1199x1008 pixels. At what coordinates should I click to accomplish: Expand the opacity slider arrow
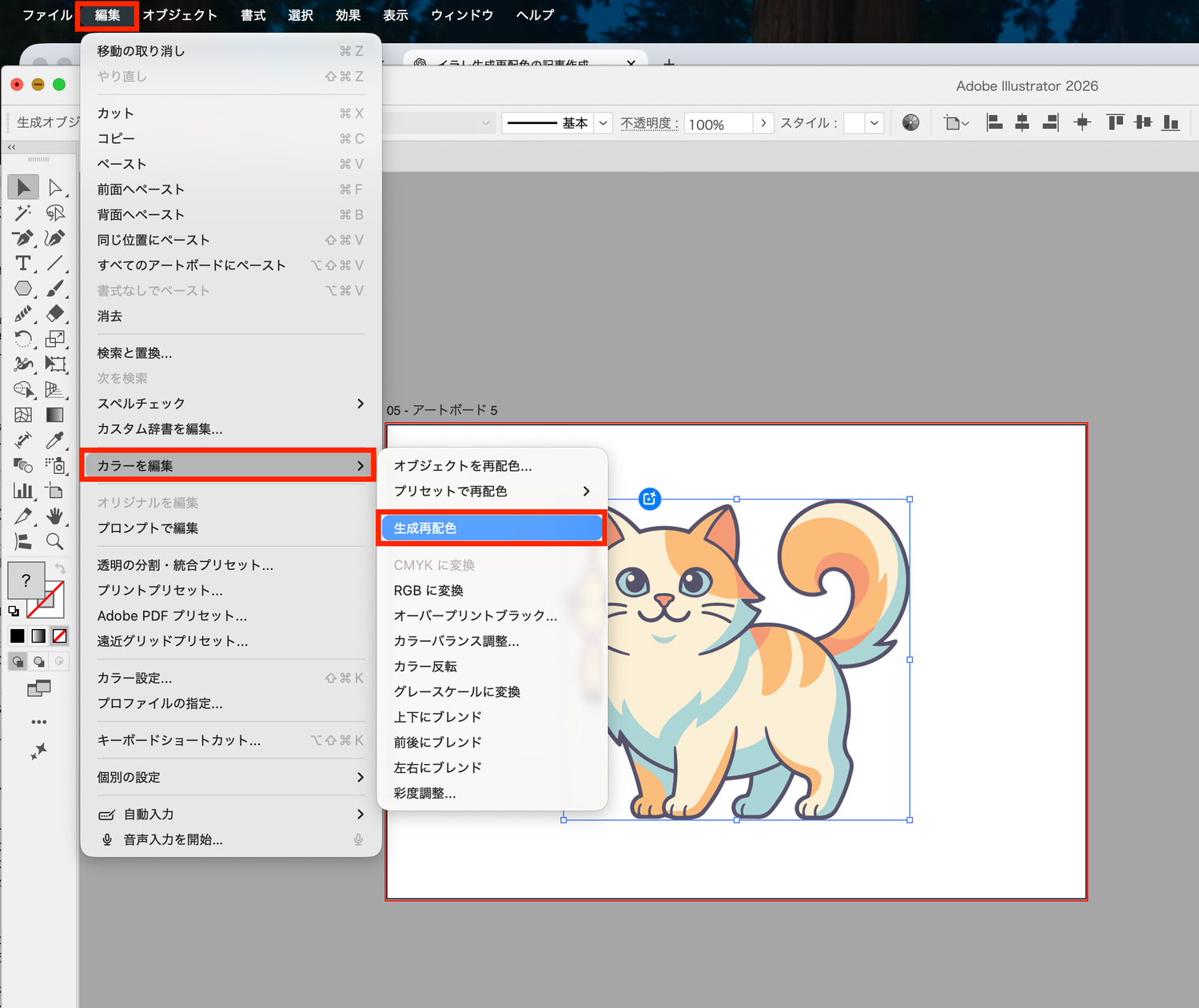763,123
